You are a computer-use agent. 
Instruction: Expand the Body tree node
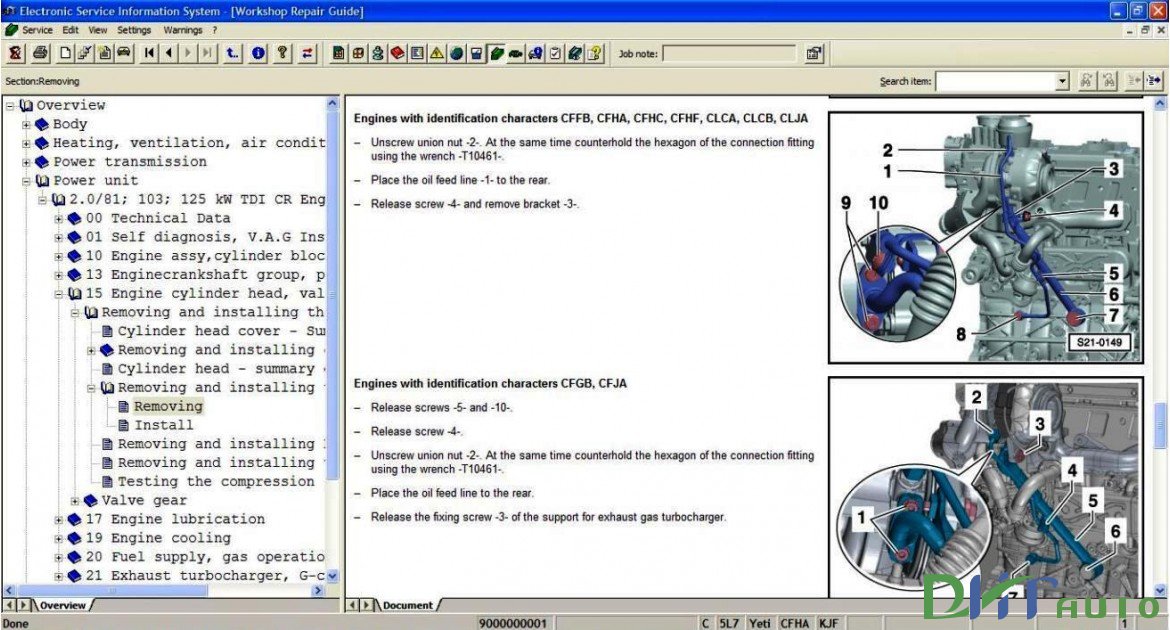click(26, 125)
